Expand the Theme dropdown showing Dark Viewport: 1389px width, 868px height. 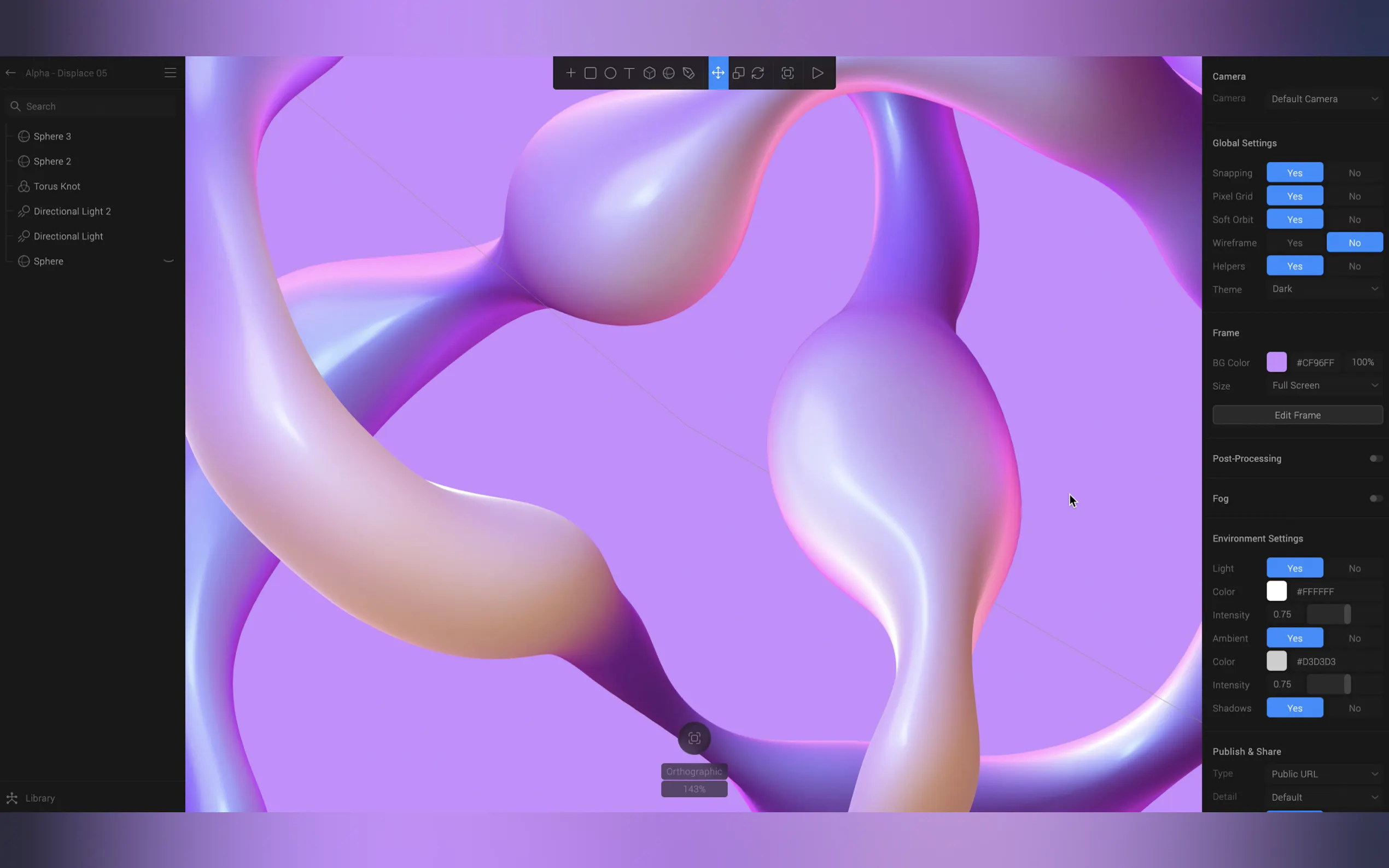tap(1323, 289)
